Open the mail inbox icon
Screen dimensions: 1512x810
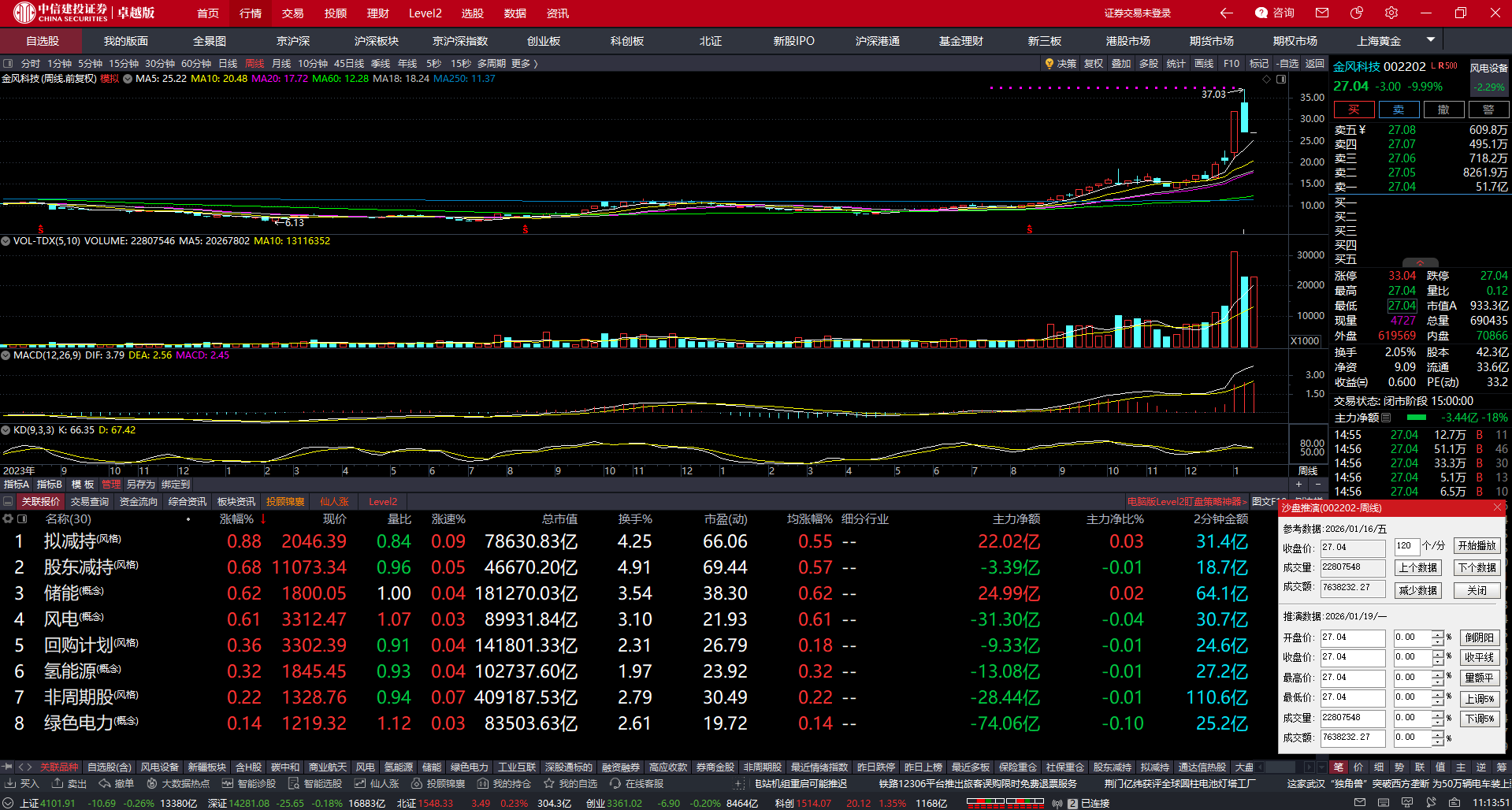click(x=1322, y=13)
